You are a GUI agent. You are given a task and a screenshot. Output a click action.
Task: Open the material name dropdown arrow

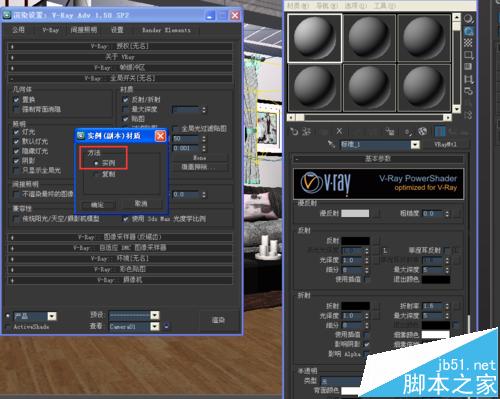(415, 144)
